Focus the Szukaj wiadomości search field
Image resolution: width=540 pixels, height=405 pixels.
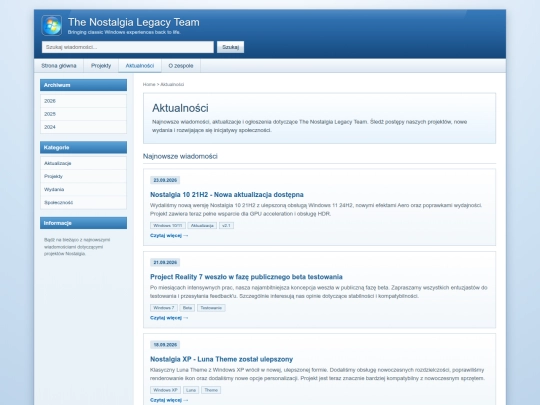click(x=128, y=47)
